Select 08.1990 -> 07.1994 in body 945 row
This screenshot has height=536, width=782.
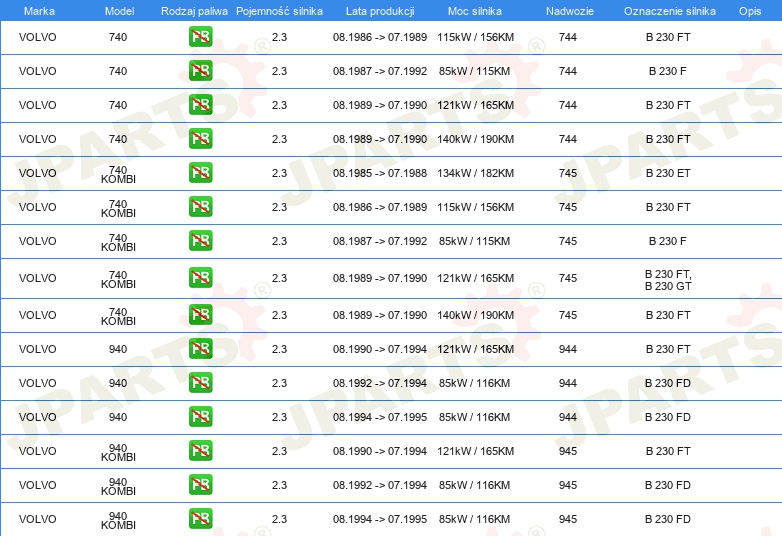380,451
